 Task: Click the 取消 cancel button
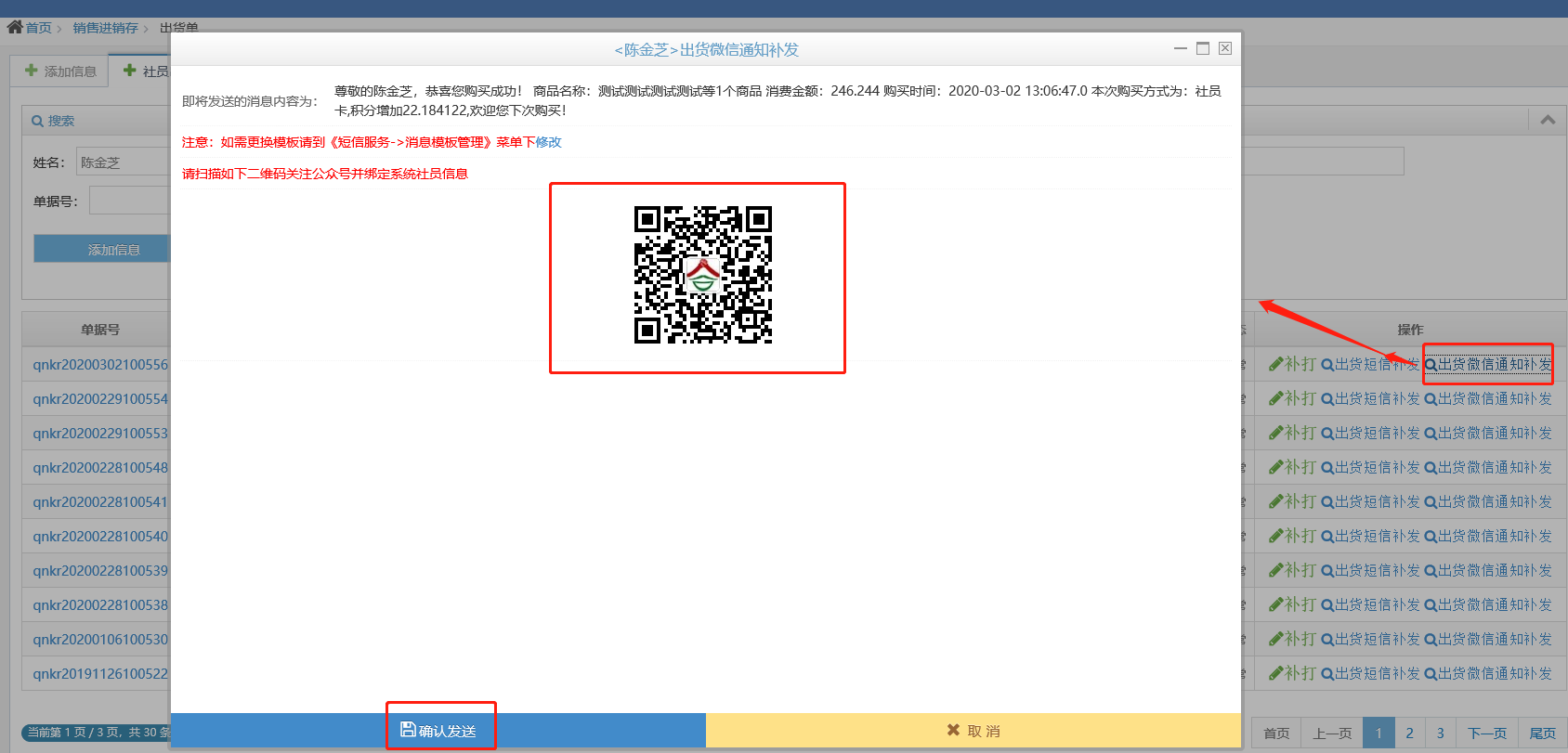point(973,731)
